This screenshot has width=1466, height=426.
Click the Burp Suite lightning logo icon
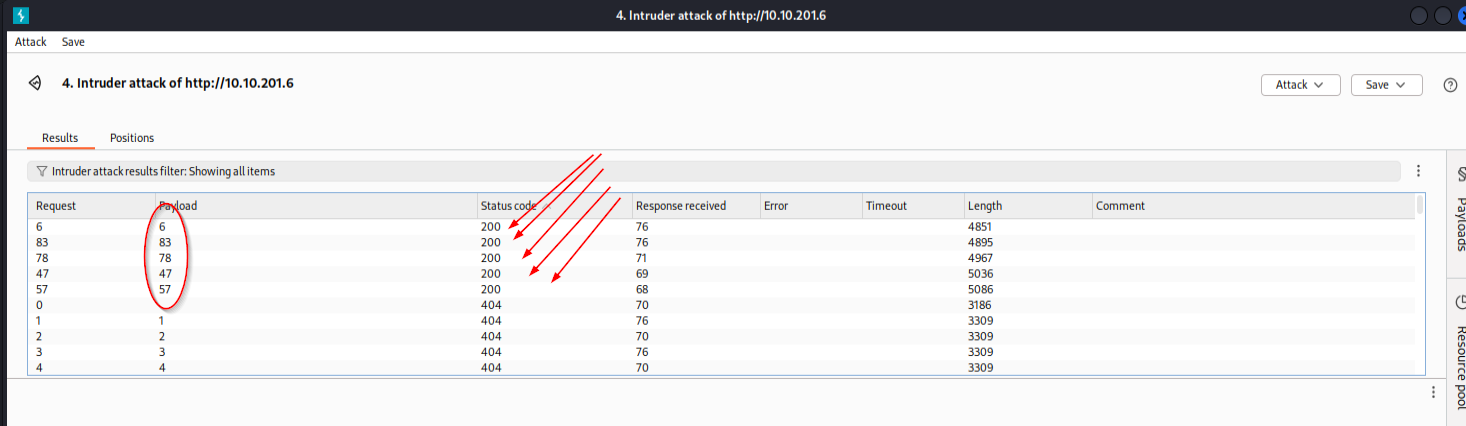[x=20, y=15]
